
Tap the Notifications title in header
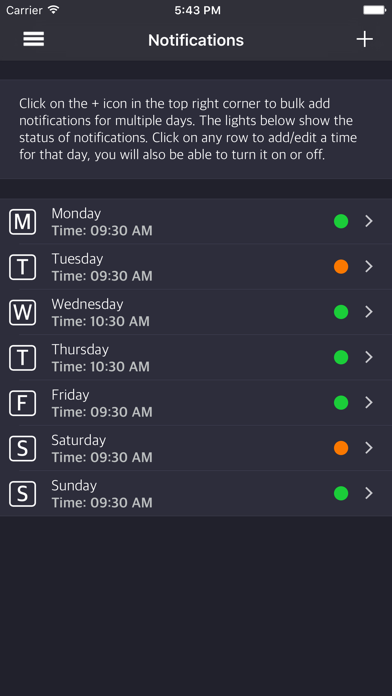pos(196,40)
